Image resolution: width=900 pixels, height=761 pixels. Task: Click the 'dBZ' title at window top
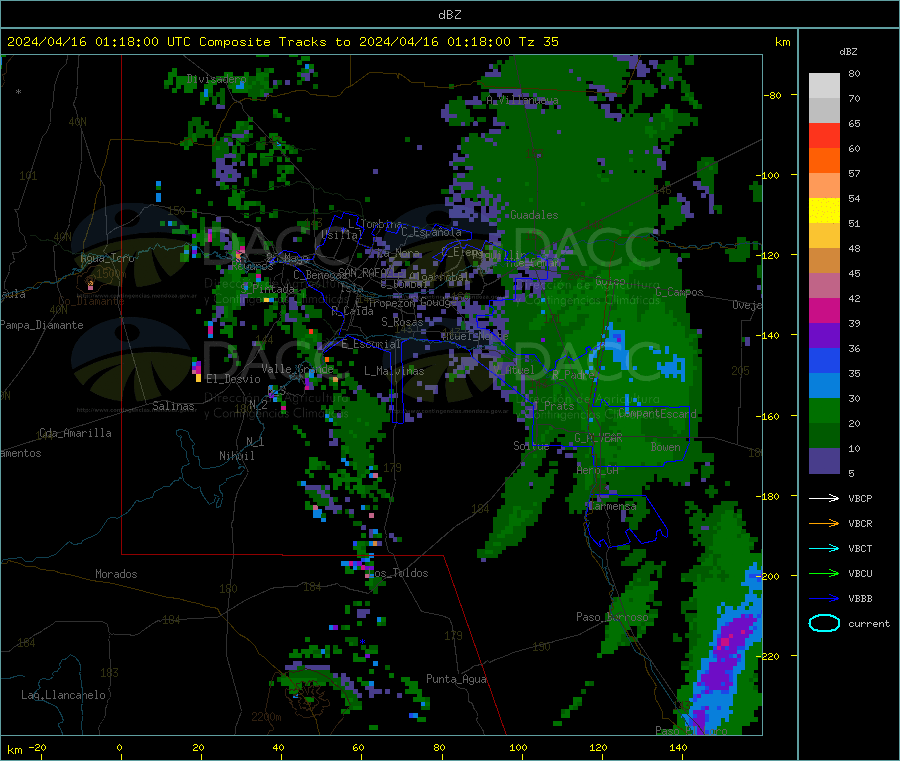449,15
